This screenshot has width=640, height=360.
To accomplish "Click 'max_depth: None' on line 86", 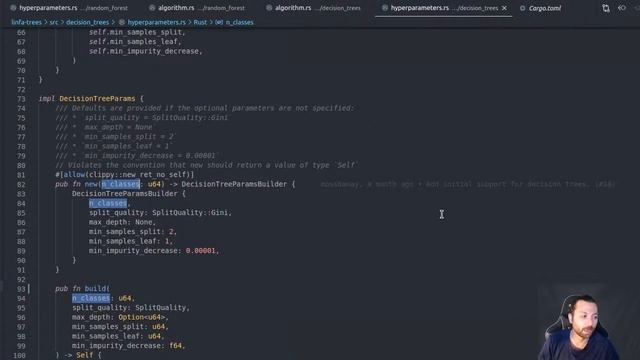I will coord(121,222).
